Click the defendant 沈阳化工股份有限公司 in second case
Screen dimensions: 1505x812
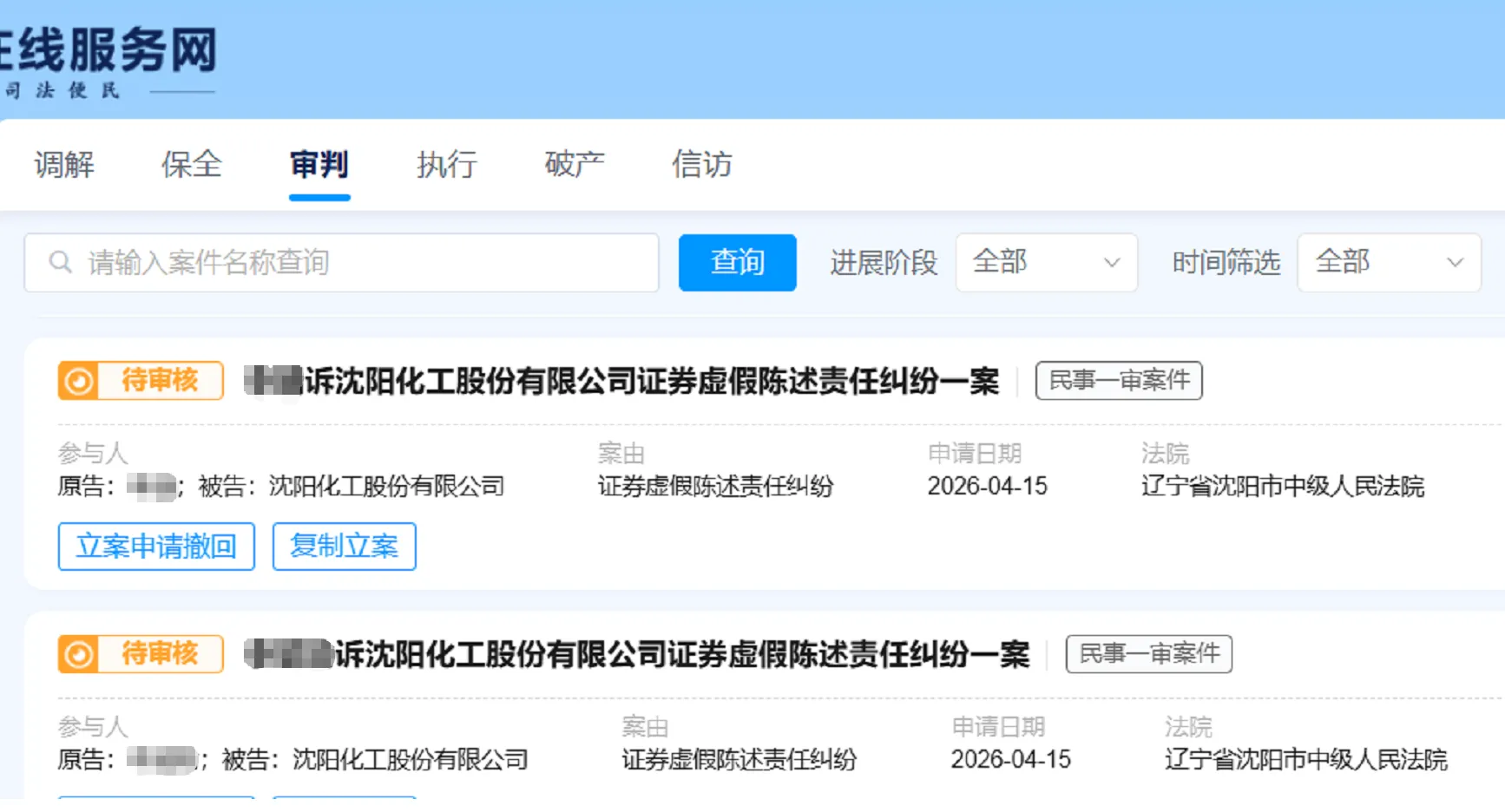(x=411, y=759)
